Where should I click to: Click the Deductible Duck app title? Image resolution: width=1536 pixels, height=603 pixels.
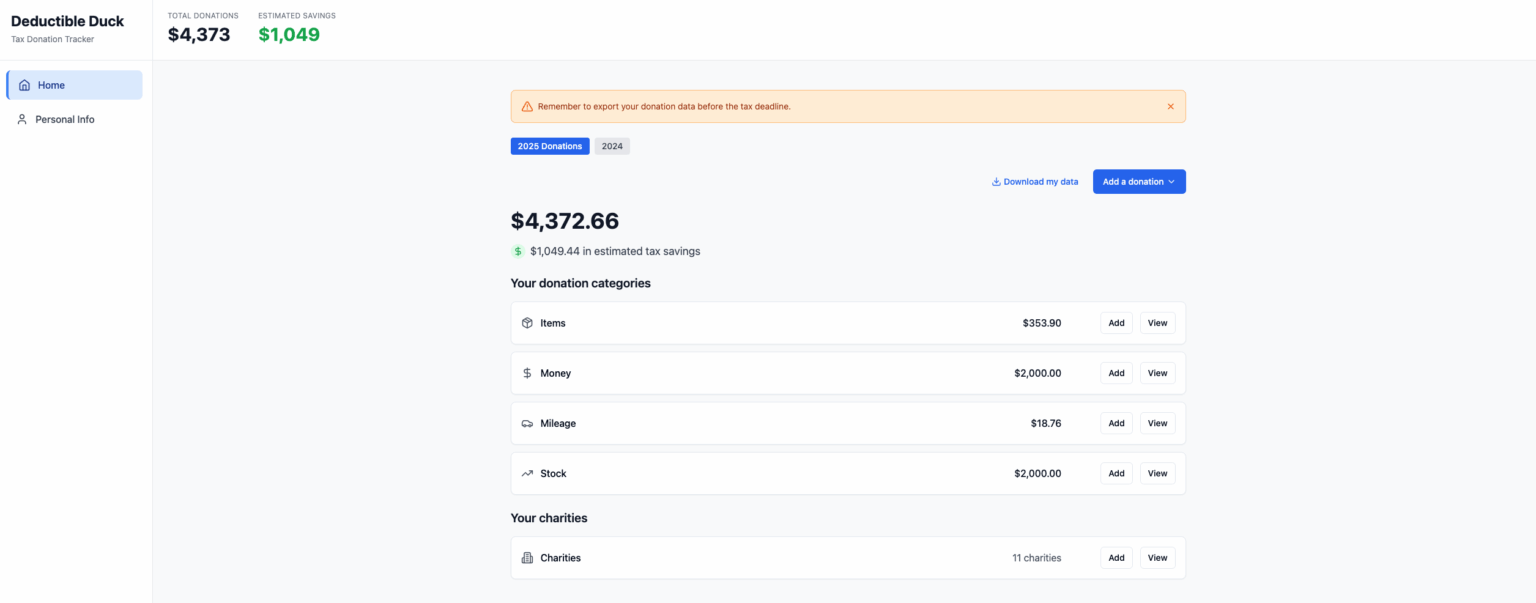tap(67, 21)
